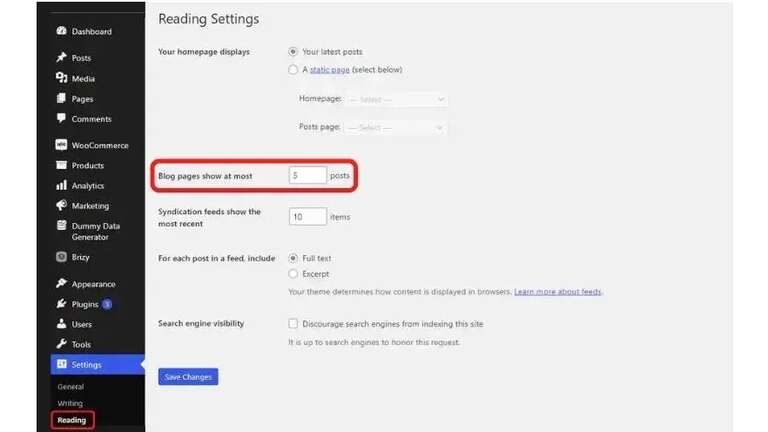The width and height of the screenshot is (768, 432).
Task: Click the Plugins plug icon
Action: 61,304
